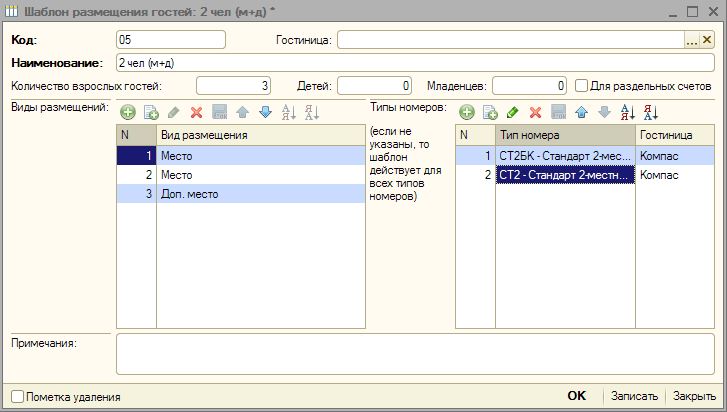Image resolution: width=727 pixels, height=412 pixels.
Task: Move row down in Виды размещений toolbar
Action: [x=265, y=112]
